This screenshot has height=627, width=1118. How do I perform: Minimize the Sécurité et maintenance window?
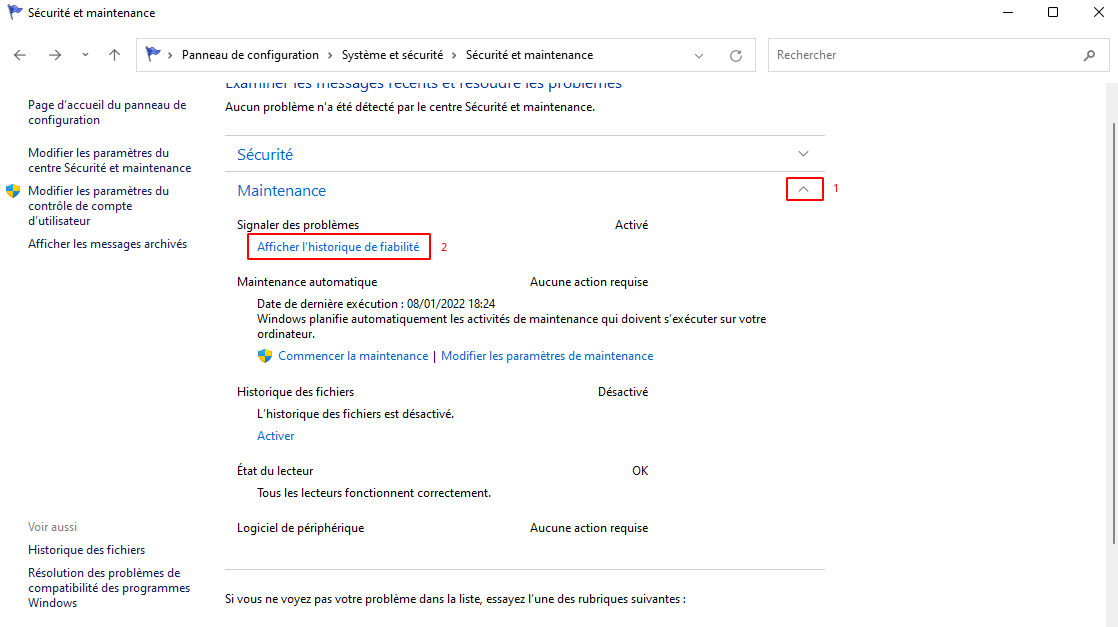point(1007,12)
